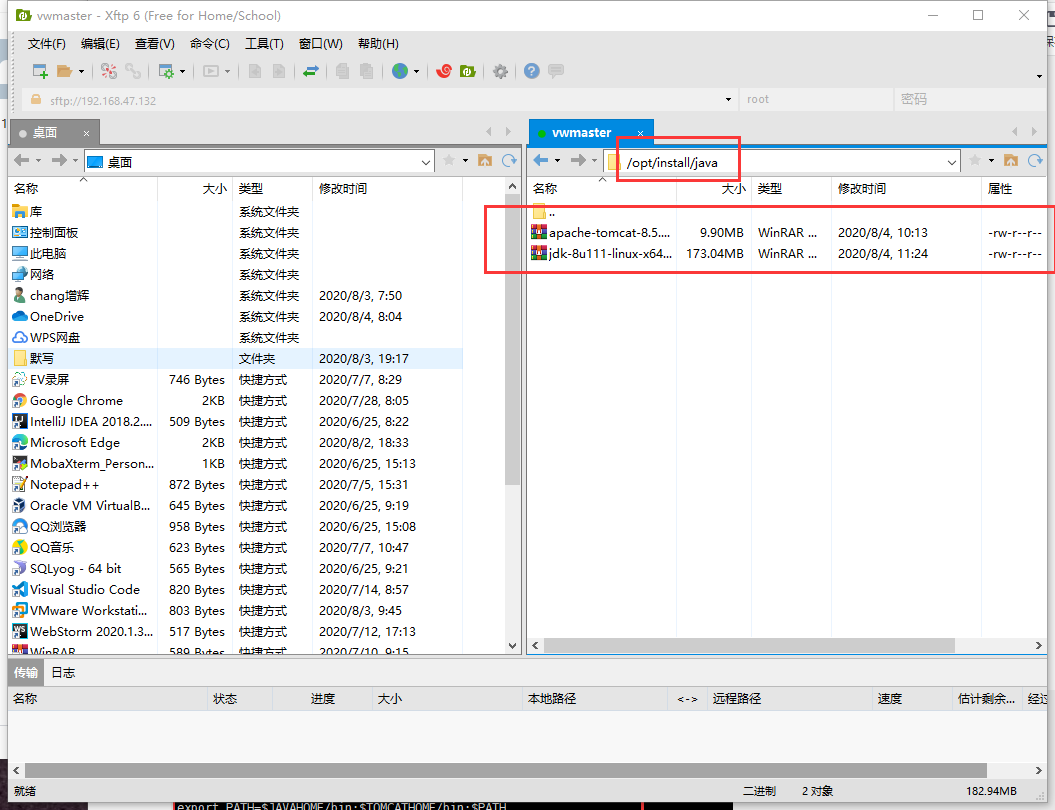
Task: Close the vwmaster tab
Action: point(641,133)
